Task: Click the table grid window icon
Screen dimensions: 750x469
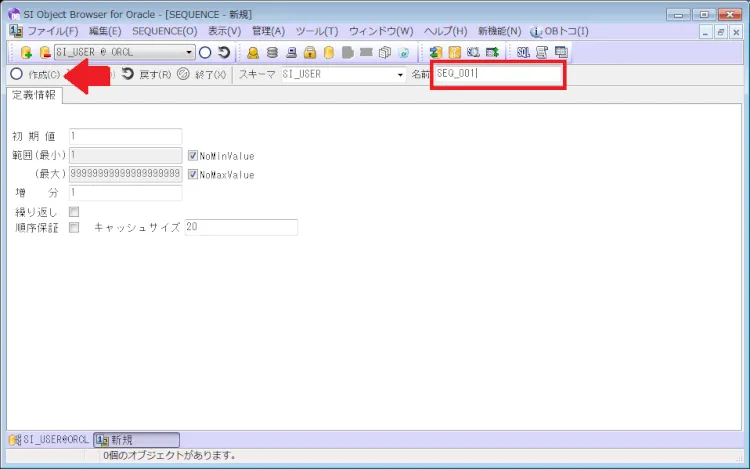Action: [561, 52]
